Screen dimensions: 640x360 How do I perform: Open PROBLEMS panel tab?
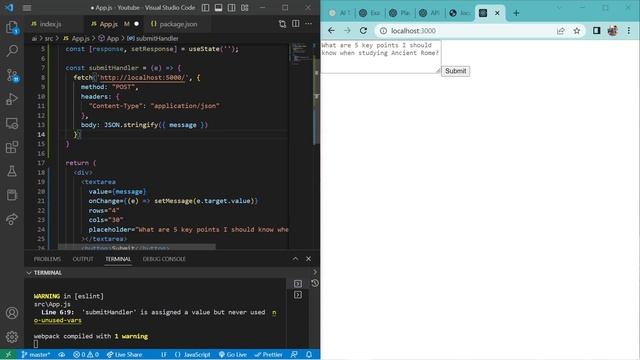(47, 259)
